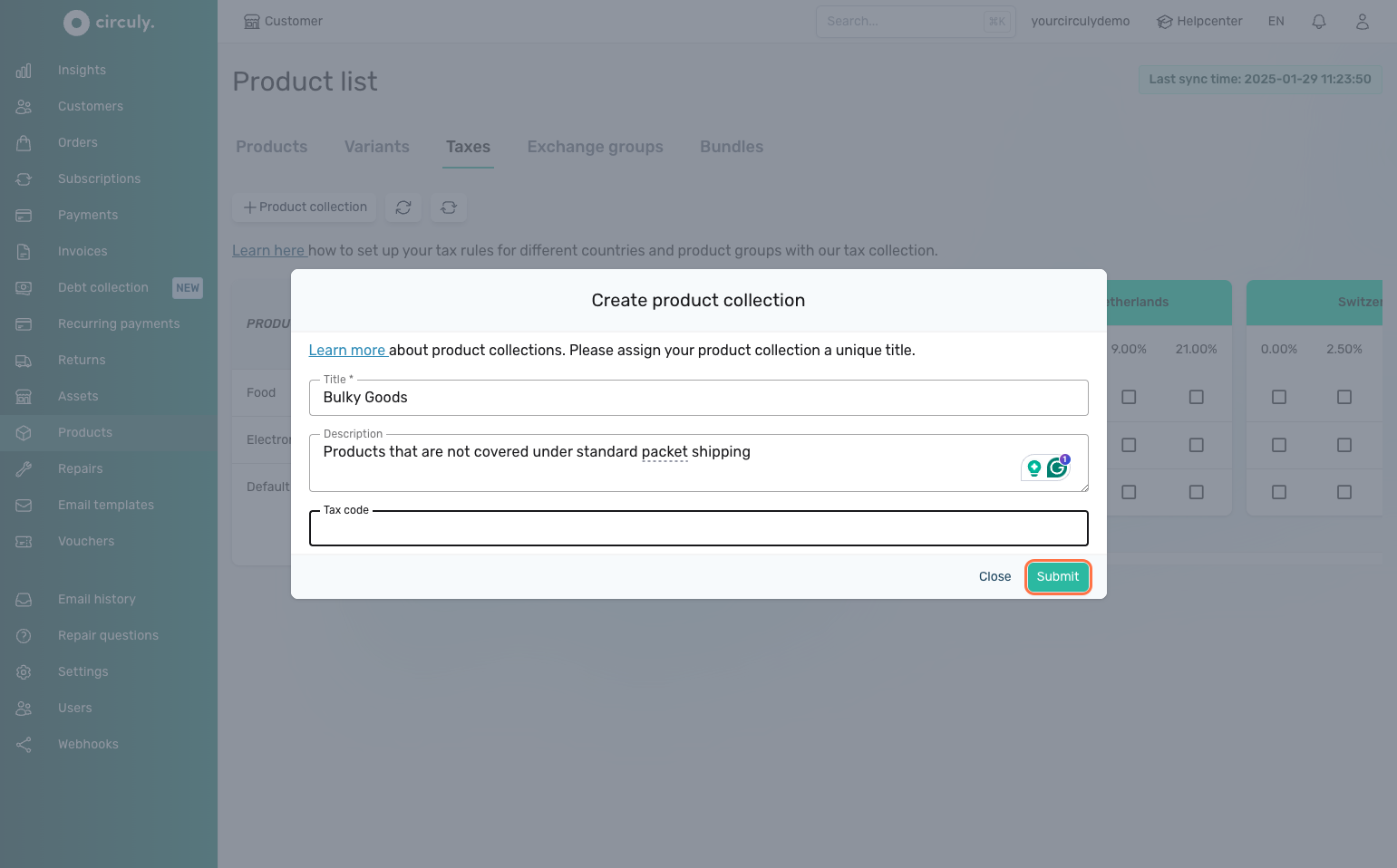Click the Email templates envelope icon
This screenshot has width=1397, height=868.
(x=24, y=506)
